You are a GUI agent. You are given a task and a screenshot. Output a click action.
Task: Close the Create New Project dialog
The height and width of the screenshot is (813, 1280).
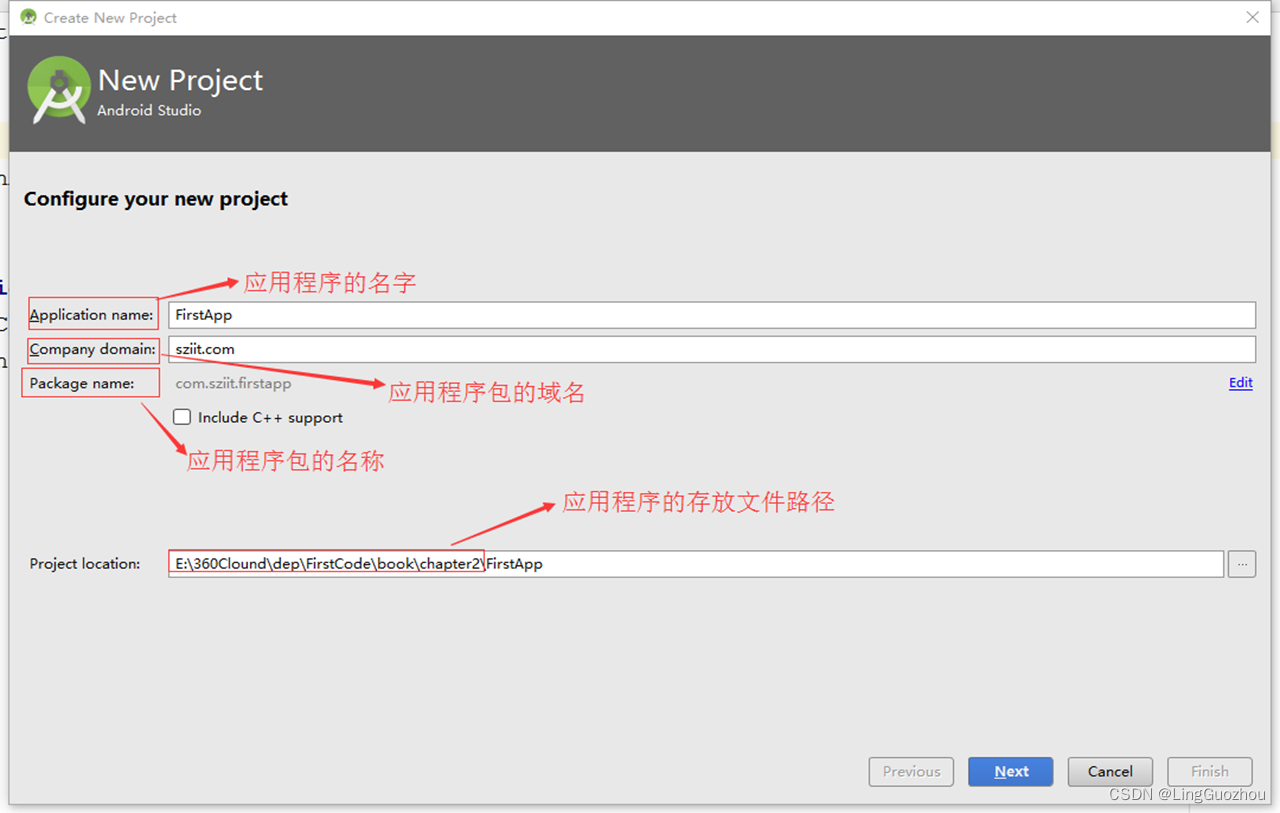[x=1252, y=17]
